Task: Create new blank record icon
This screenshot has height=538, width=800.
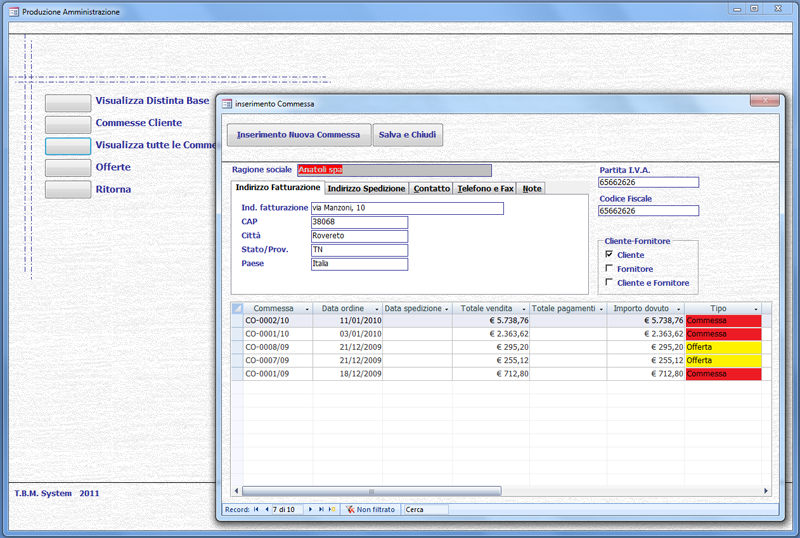Action: [x=332, y=509]
